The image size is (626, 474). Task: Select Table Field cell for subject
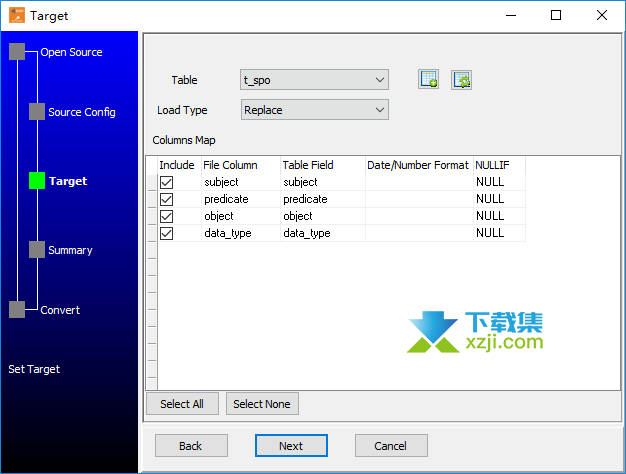323,182
